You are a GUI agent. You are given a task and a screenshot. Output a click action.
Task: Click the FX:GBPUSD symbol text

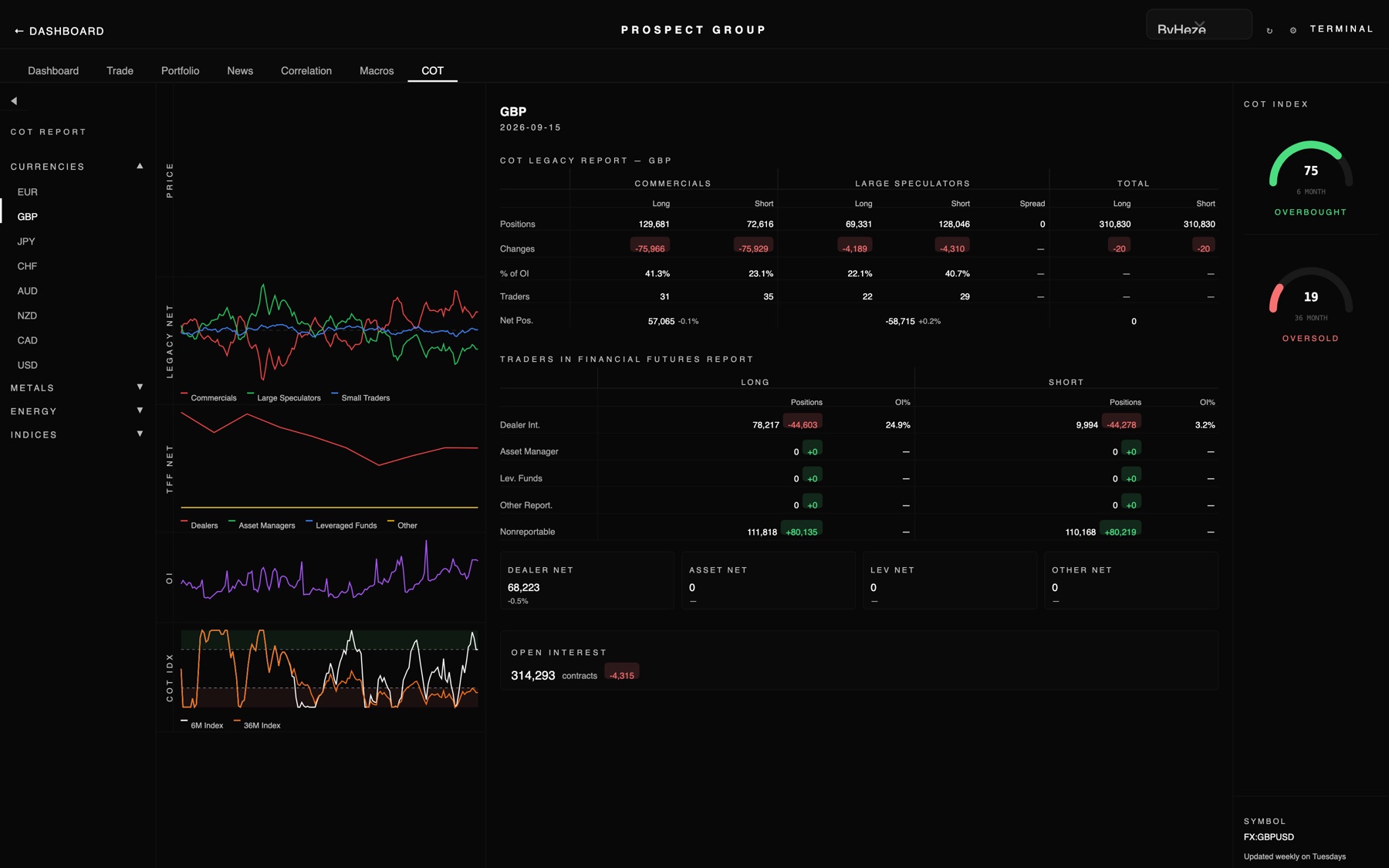pos(1269,837)
